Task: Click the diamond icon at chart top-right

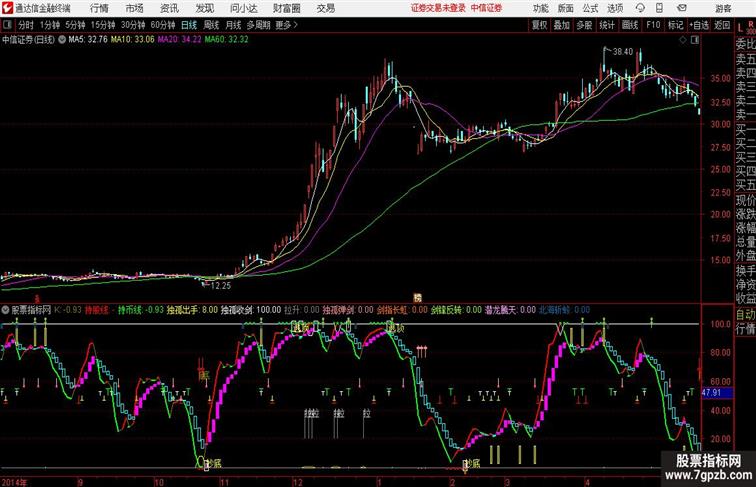Action: (683, 40)
